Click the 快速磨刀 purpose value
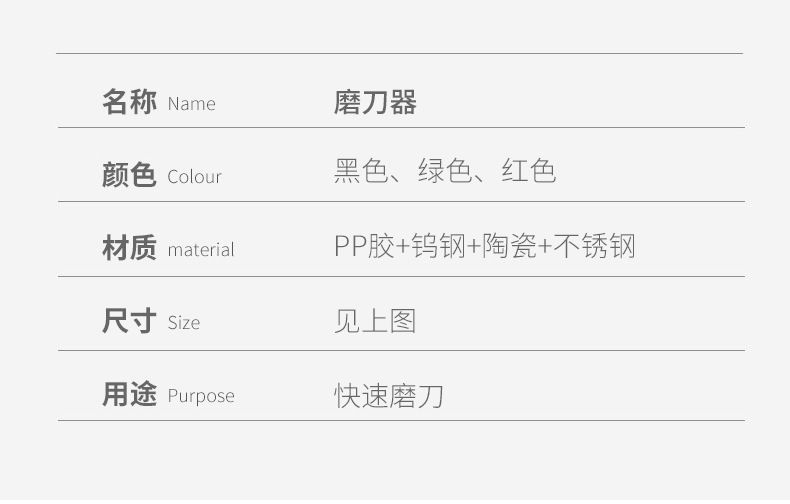This screenshot has height=504, width=790. click(x=388, y=396)
